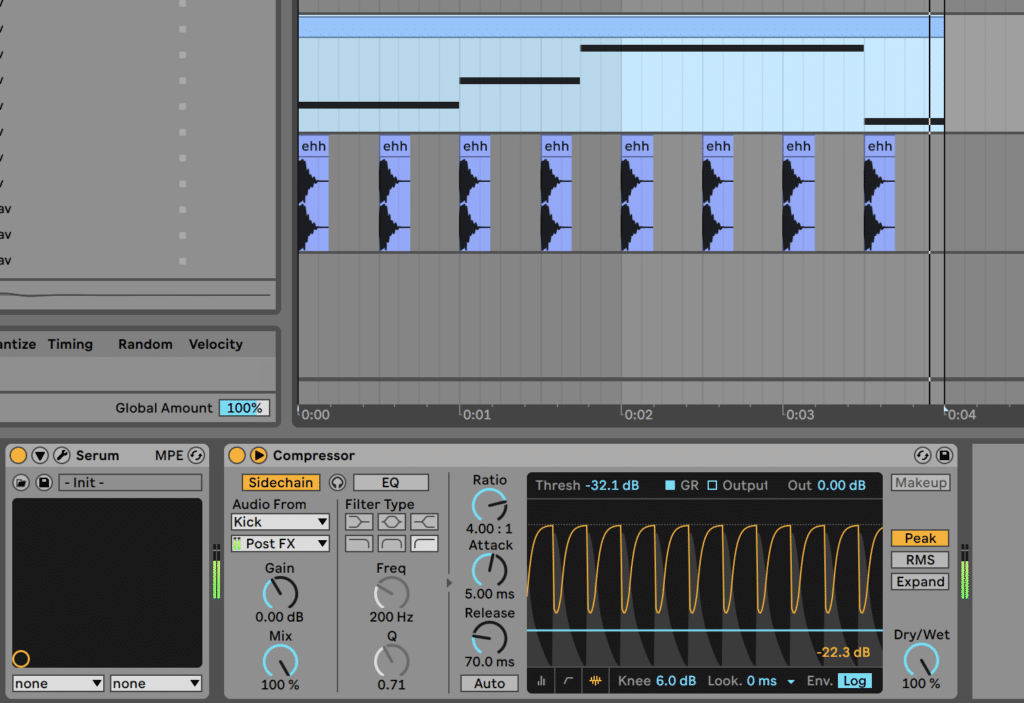1024x703 pixels.
Task: Open the Post FX tap point dropdown
Action: click(280, 544)
